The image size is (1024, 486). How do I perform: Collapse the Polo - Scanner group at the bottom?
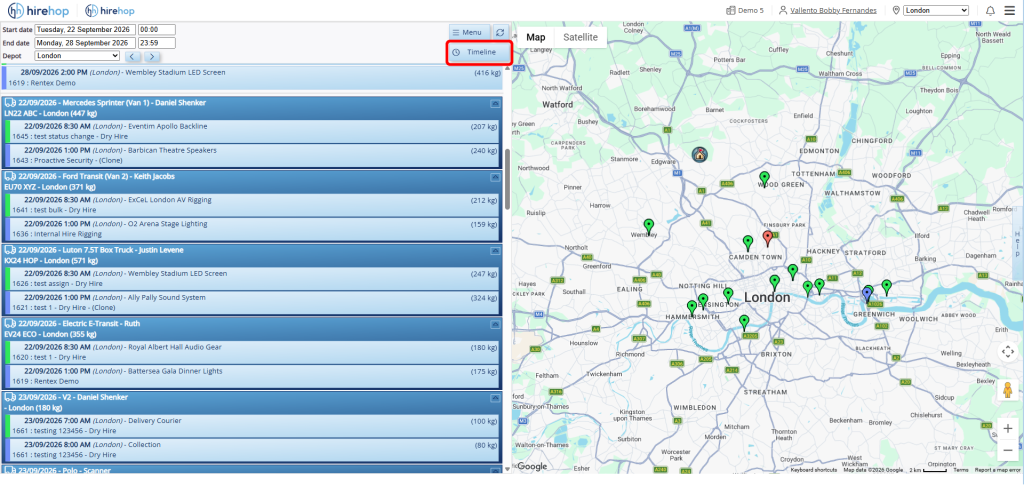click(x=495, y=470)
